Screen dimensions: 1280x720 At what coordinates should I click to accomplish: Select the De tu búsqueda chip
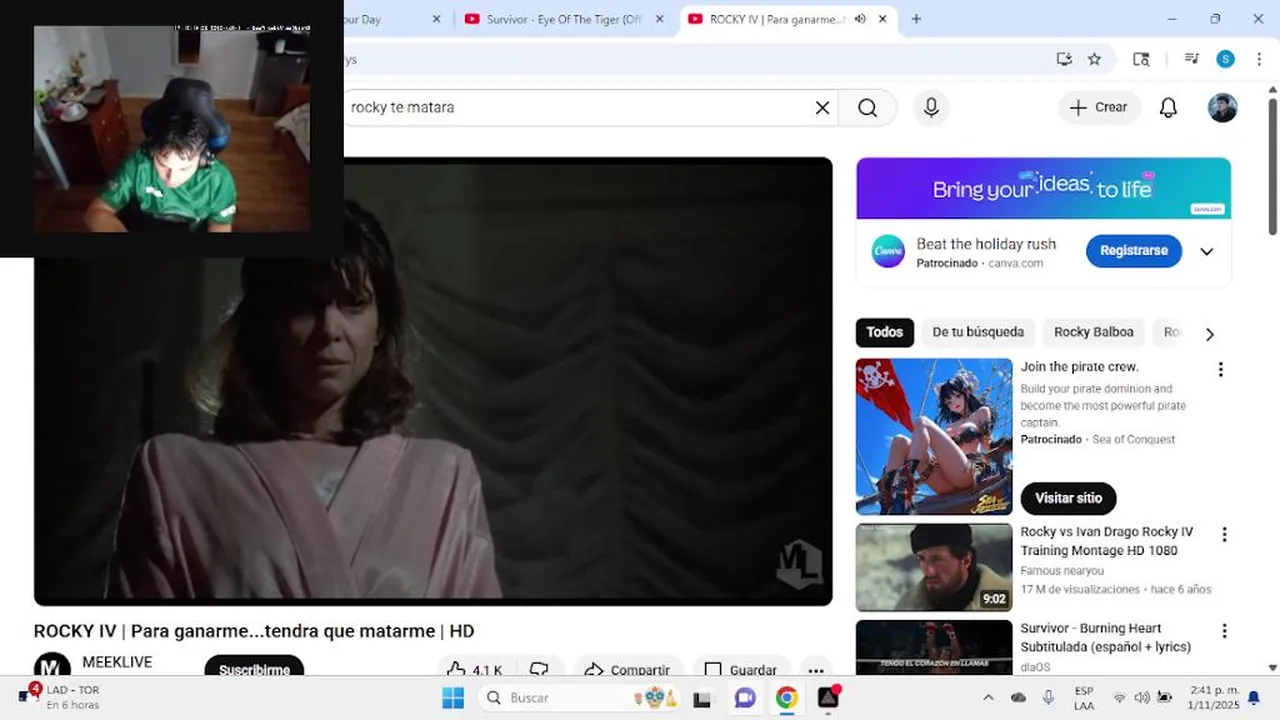tap(978, 332)
